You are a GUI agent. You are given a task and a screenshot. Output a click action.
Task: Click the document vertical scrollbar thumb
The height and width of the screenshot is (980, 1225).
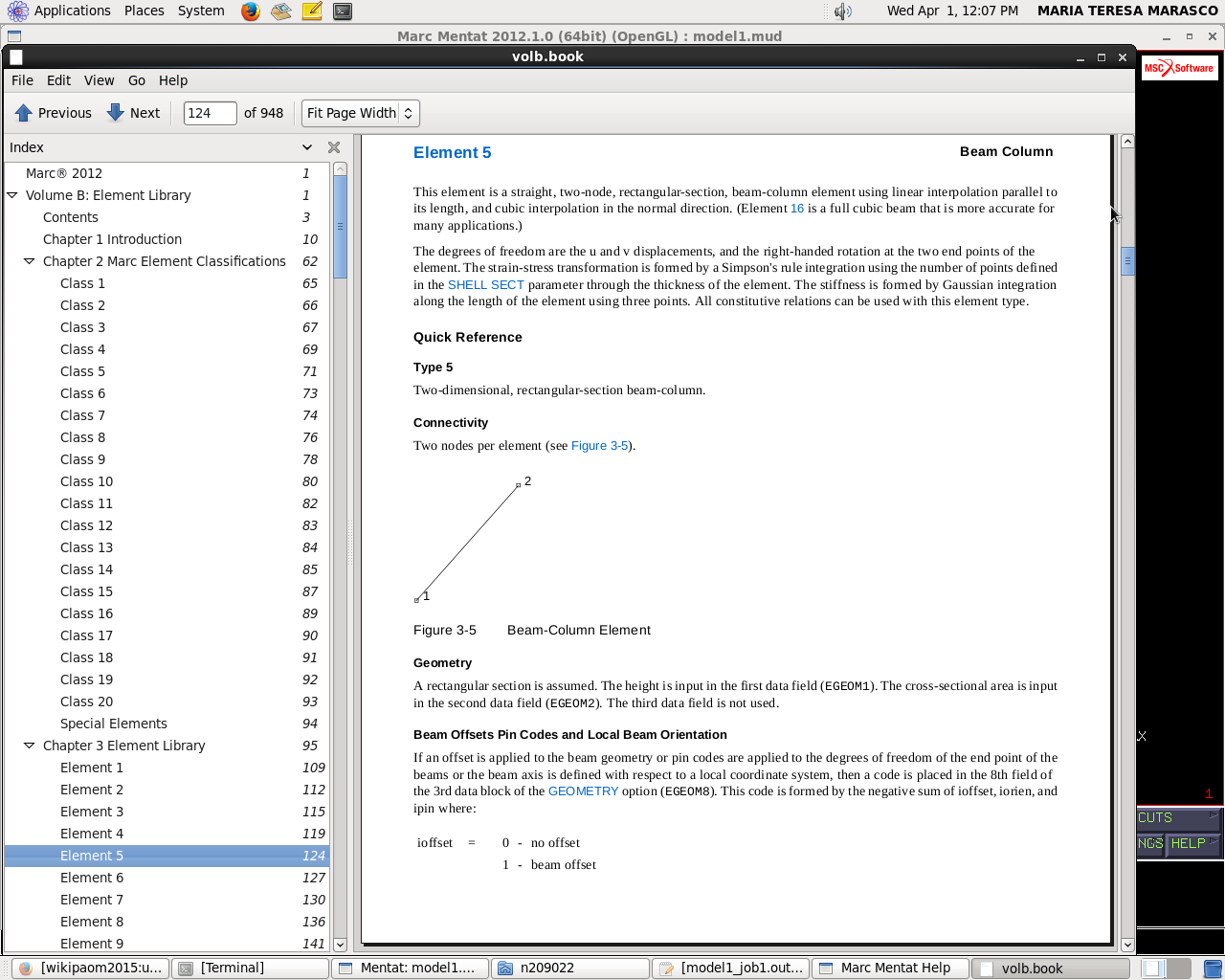pos(1127,260)
